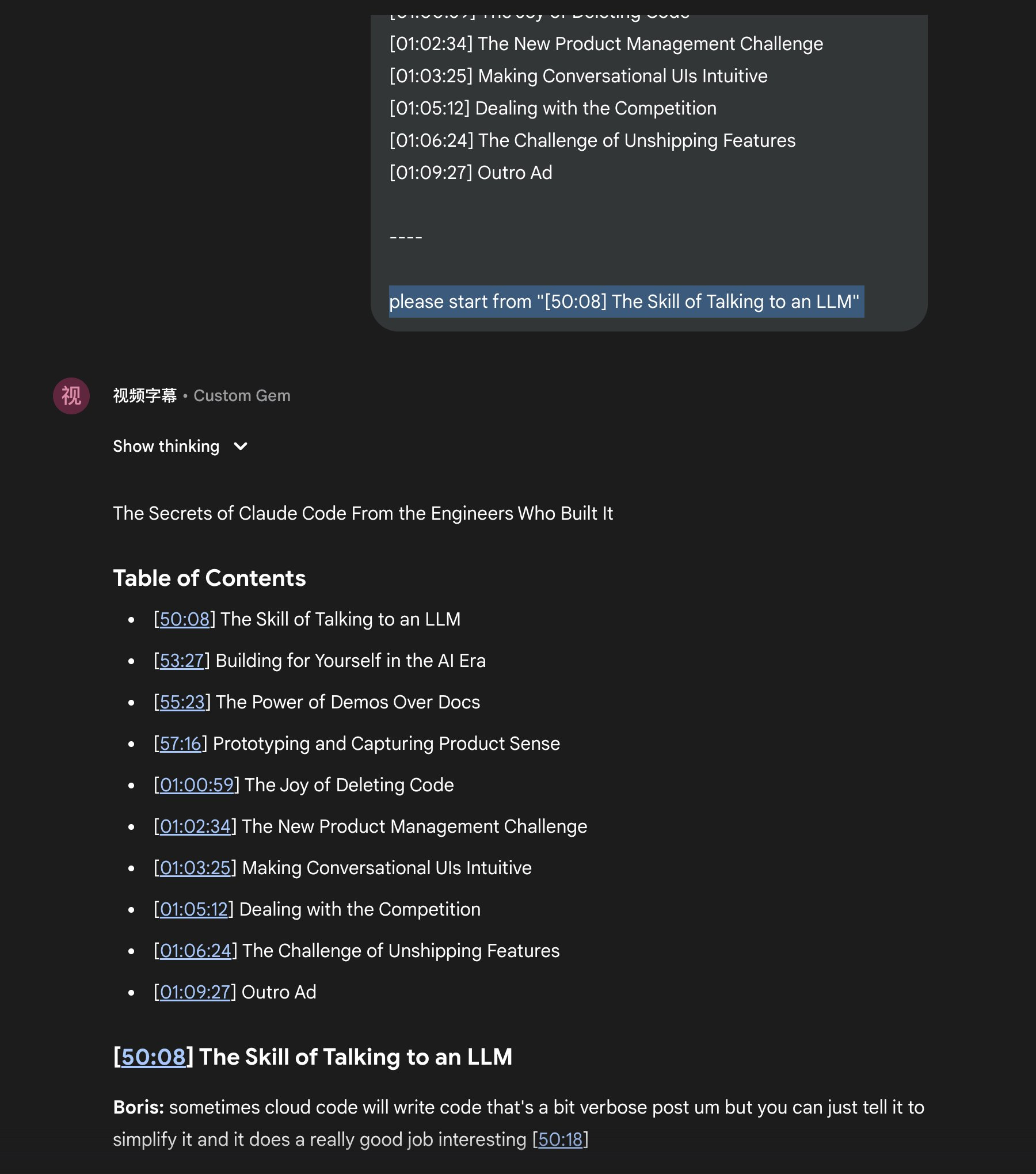Click the 视 Gem avatar icon
Viewport: 1036px width, 1174px height.
pos(71,396)
